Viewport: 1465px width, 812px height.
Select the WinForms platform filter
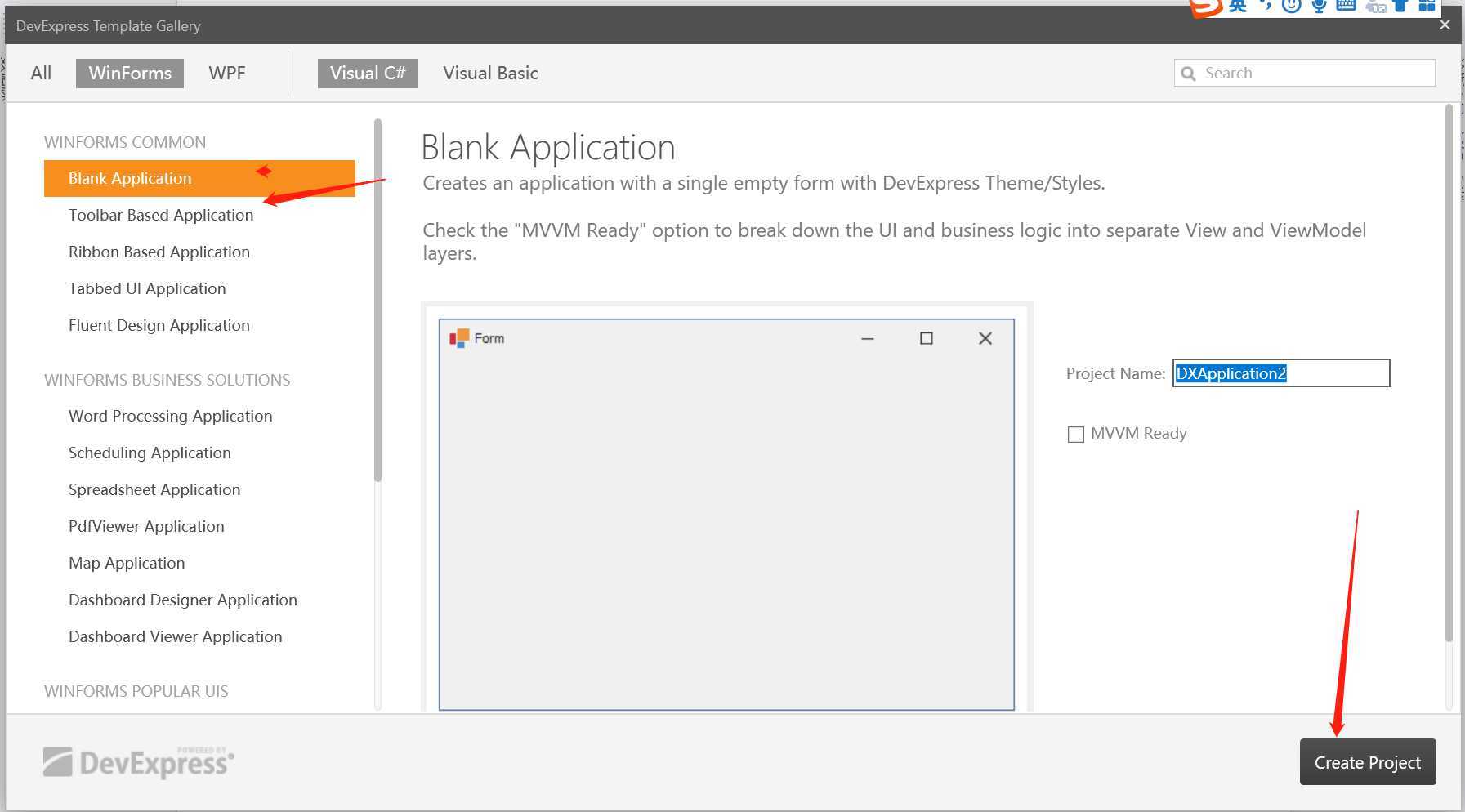130,73
